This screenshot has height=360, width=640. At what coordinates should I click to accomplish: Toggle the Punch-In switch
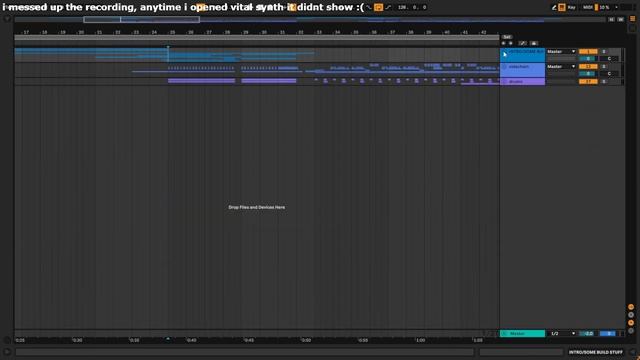[369, 7]
